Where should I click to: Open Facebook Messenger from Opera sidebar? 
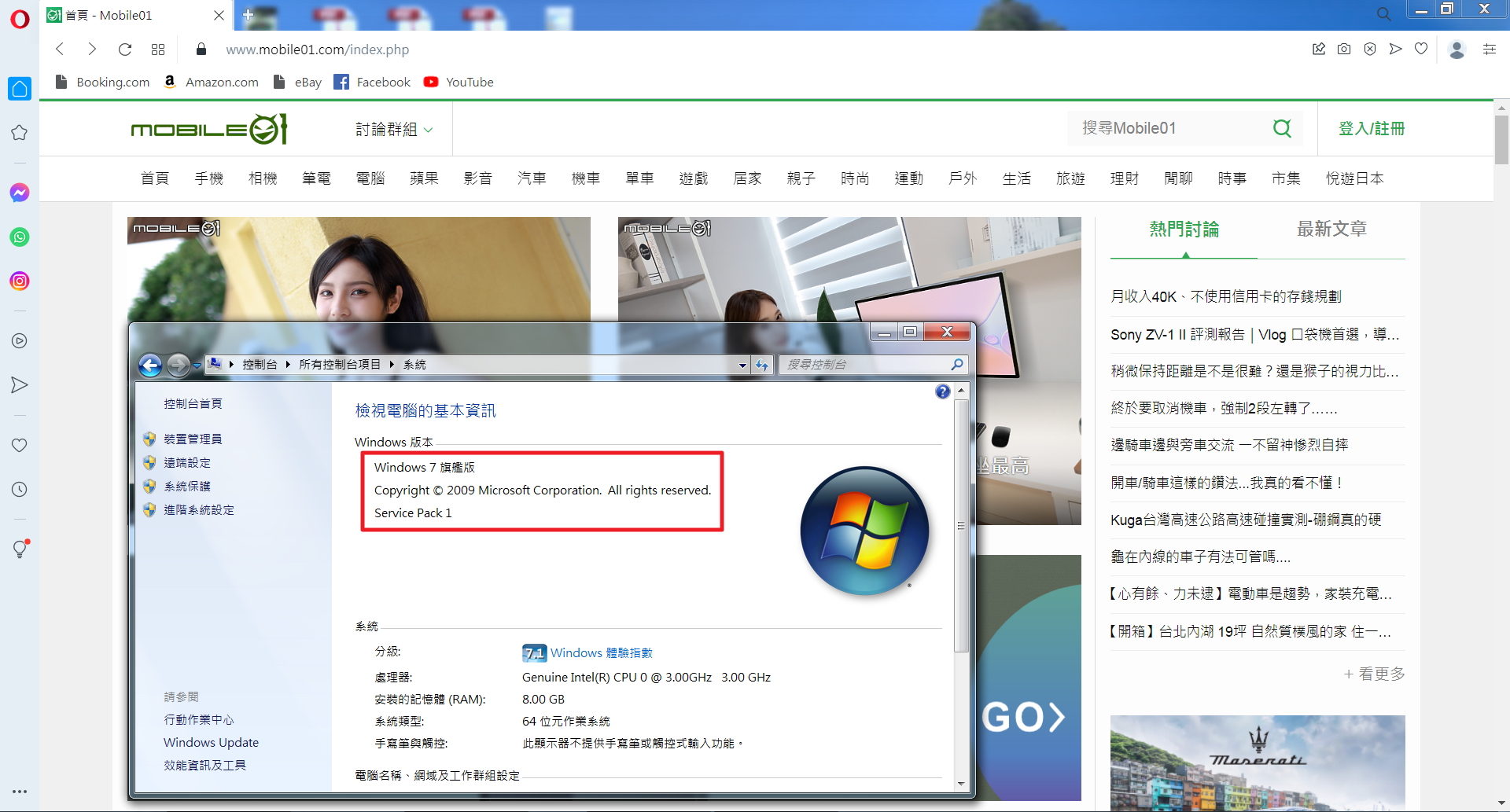click(19, 193)
